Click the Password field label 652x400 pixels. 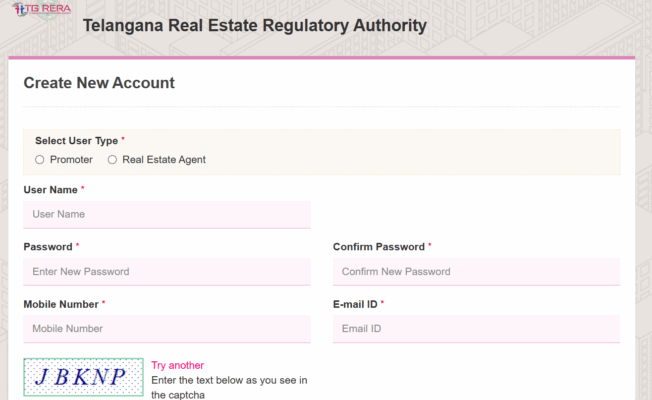[x=48, y=246]
